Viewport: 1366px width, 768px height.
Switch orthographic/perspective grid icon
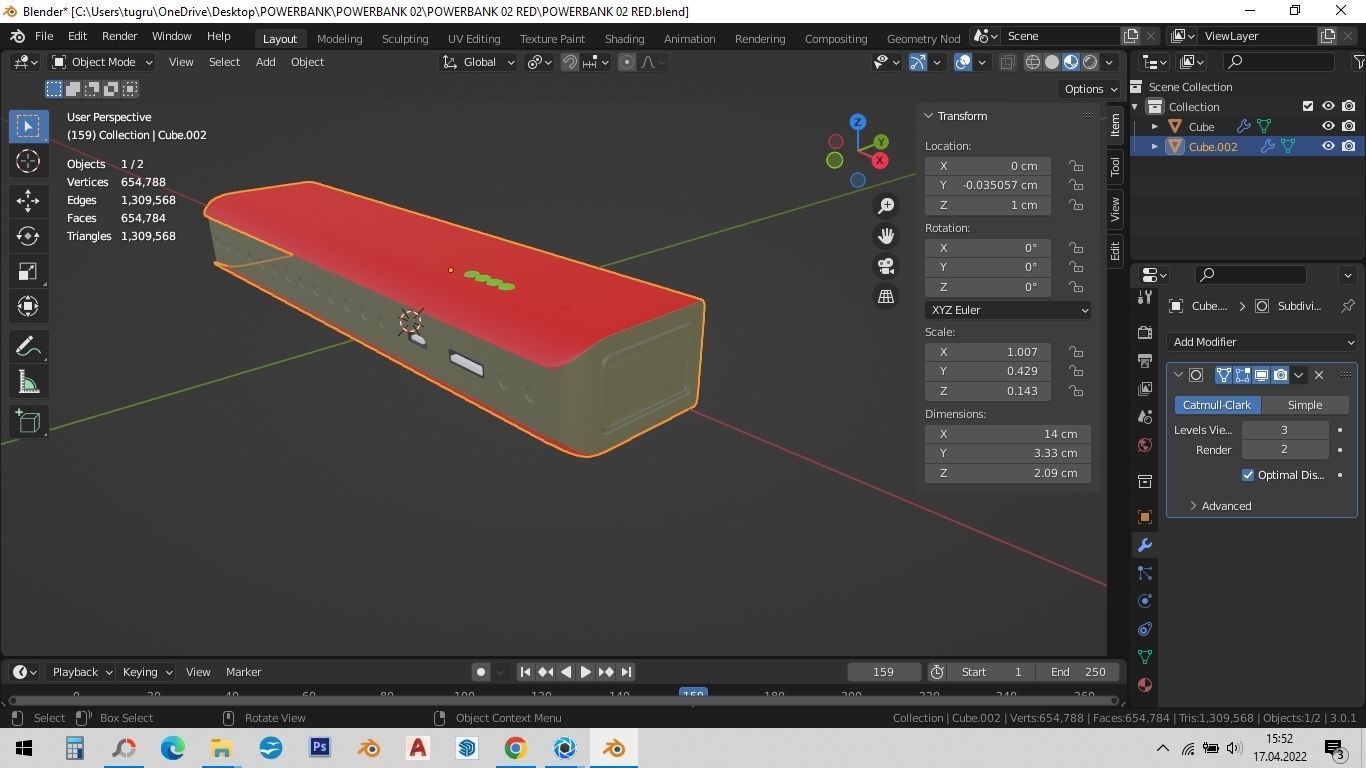point(886,296)
